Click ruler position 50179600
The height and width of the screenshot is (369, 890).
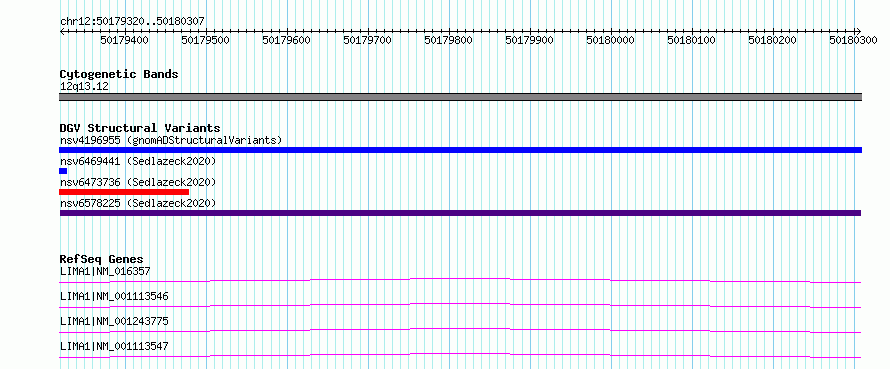pos(287,40)
